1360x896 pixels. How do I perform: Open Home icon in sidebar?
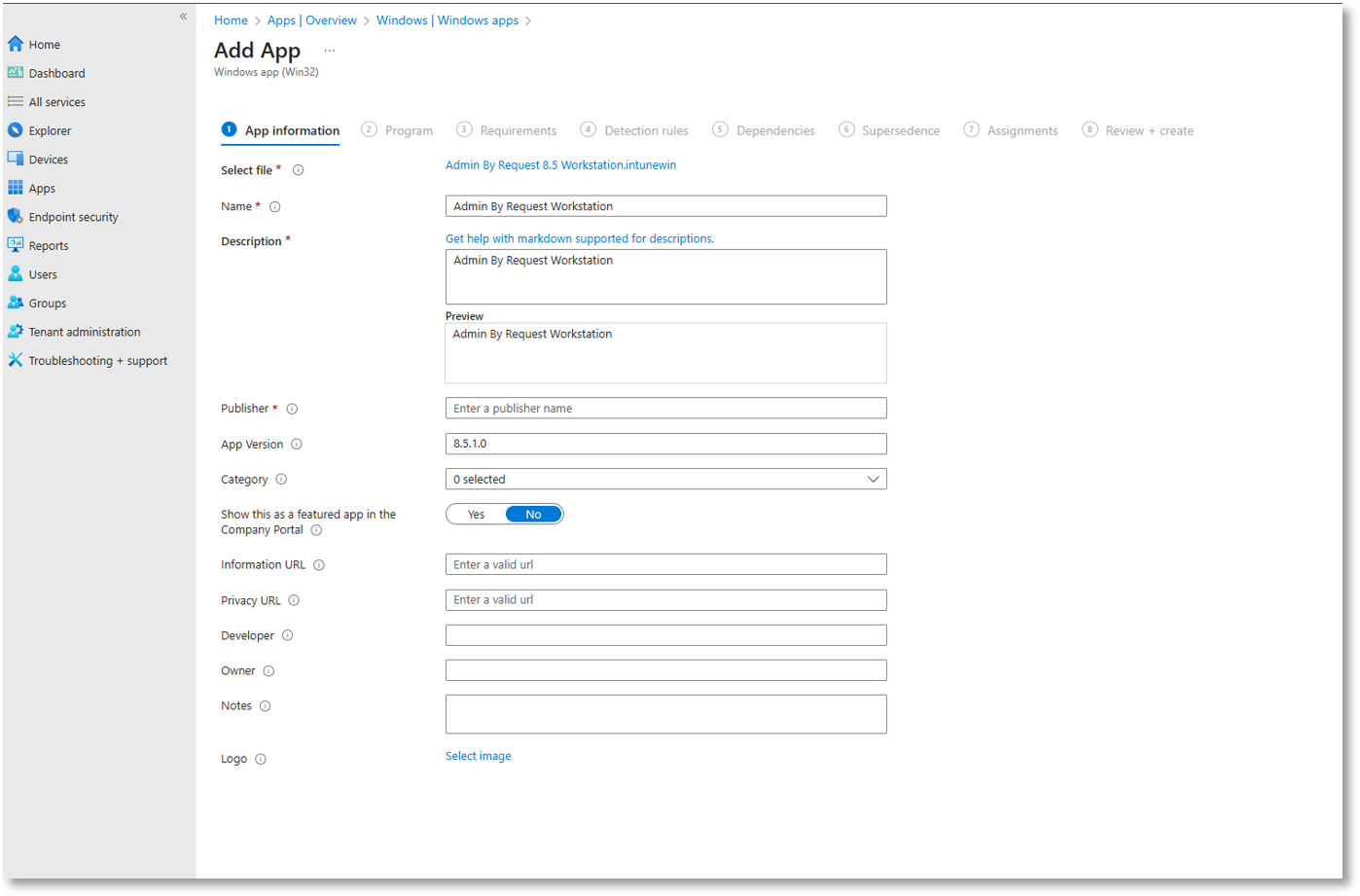16,44
